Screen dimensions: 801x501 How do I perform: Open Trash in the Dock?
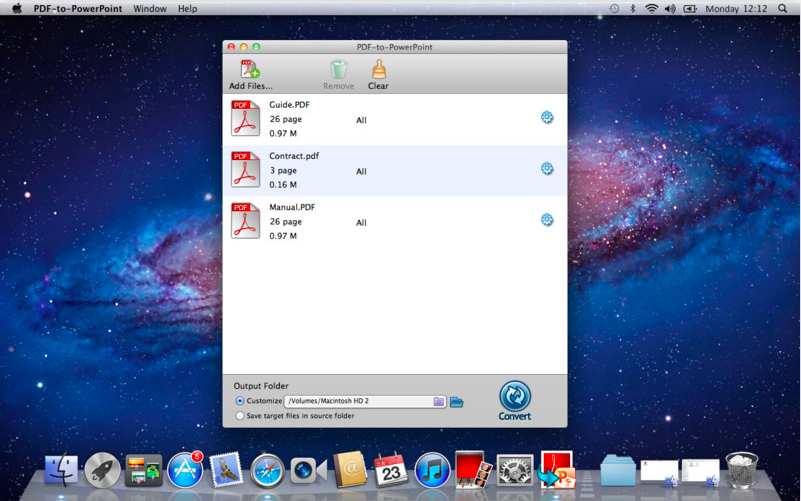(741, 470)
